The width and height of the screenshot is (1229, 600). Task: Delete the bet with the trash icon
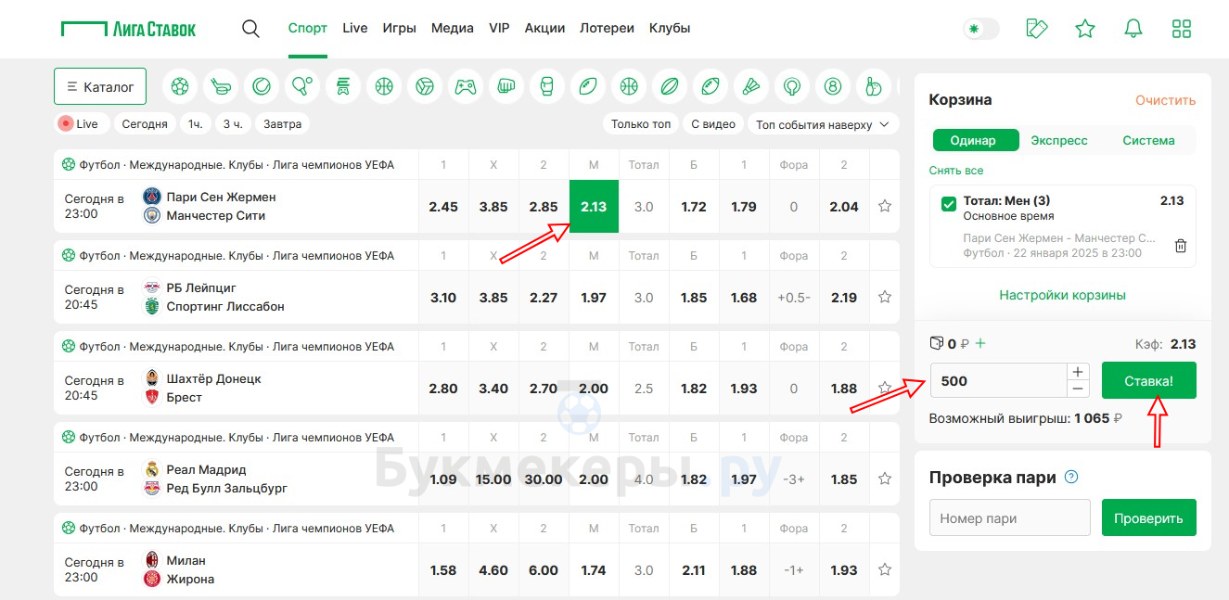[x=1180, y=246]
